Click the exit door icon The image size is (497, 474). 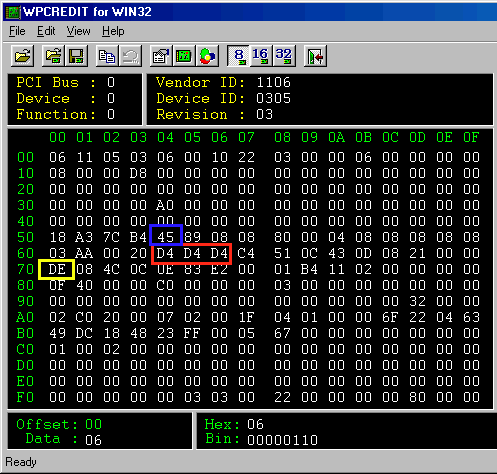[x=315, y=56]
